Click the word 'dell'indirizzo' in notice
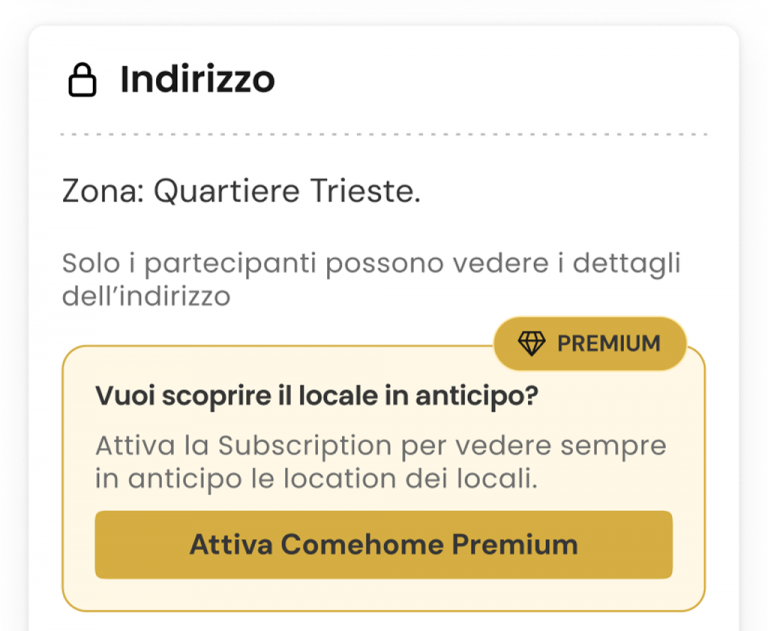Viewport: 768px width, 631px height. tap(146, 297)
